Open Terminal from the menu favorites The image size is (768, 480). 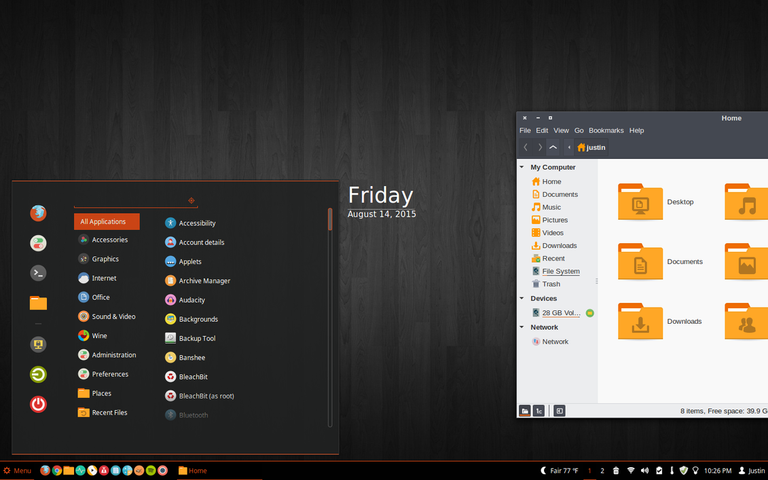pos(38,273)
